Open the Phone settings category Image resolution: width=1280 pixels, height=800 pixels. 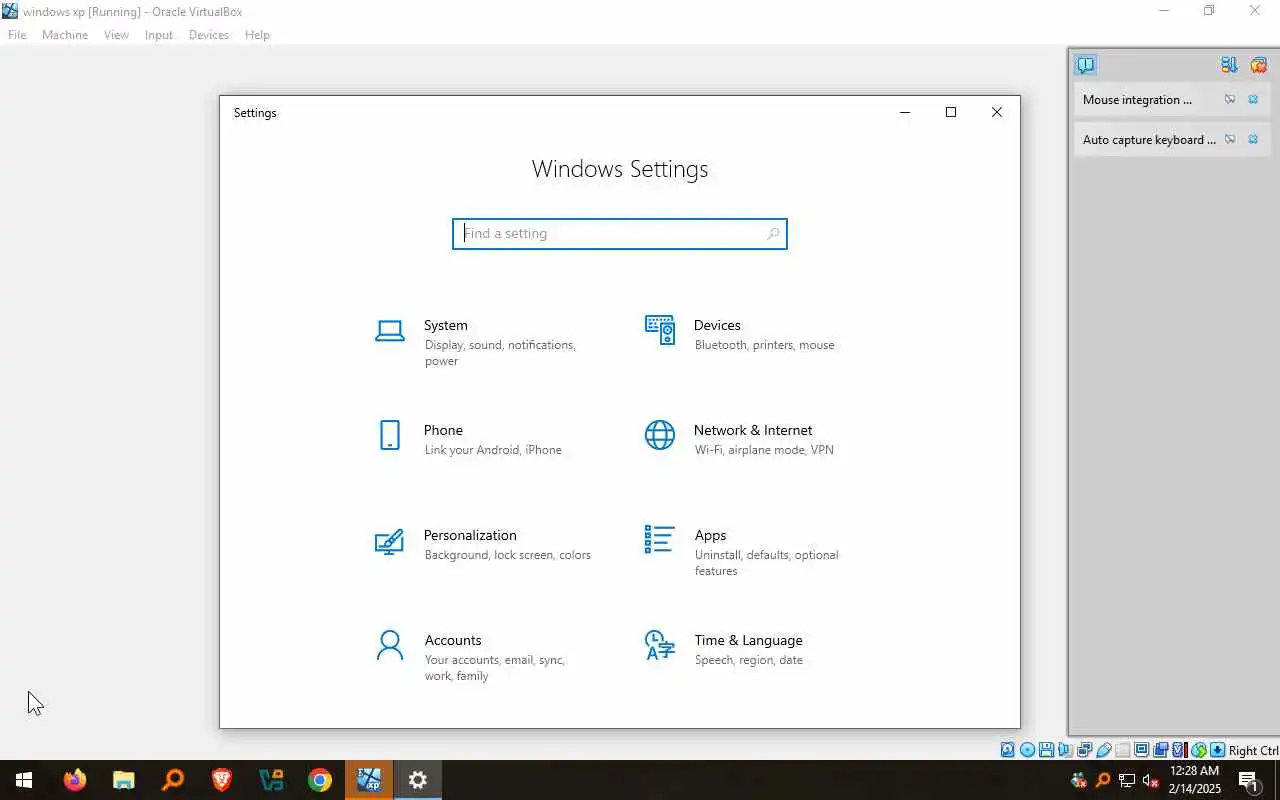(x=470, y=439)
